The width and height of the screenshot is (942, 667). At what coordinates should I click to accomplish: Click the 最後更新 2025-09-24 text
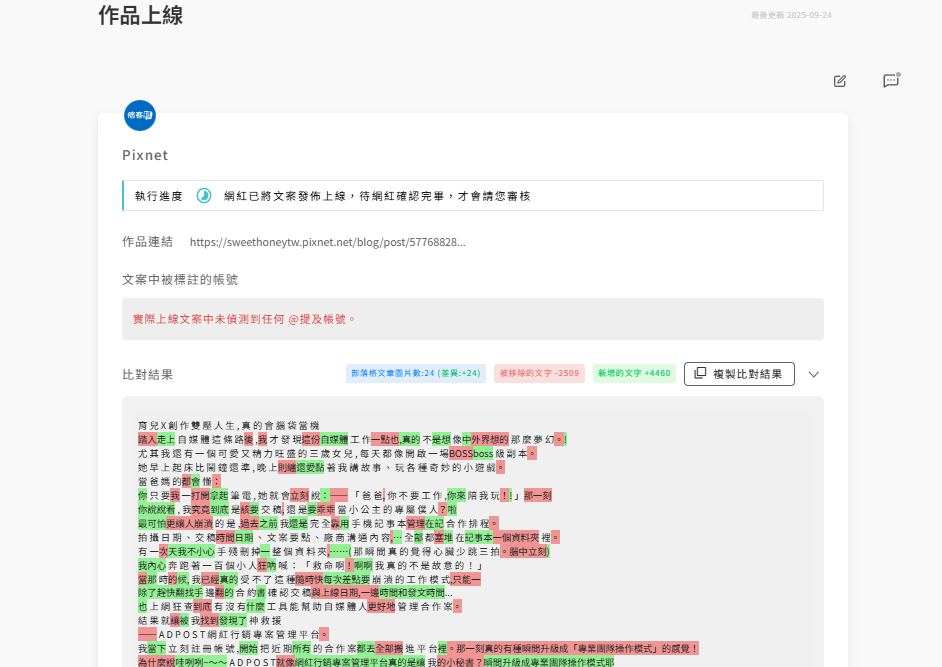[x=791, y=15]
